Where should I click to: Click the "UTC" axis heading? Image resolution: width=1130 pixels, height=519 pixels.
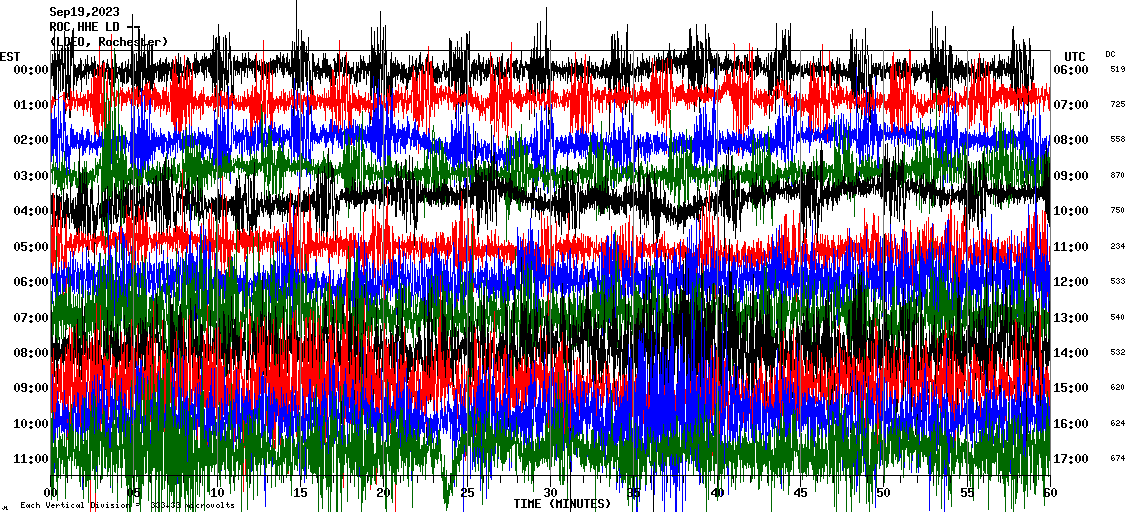click(x=1075, y=56)
